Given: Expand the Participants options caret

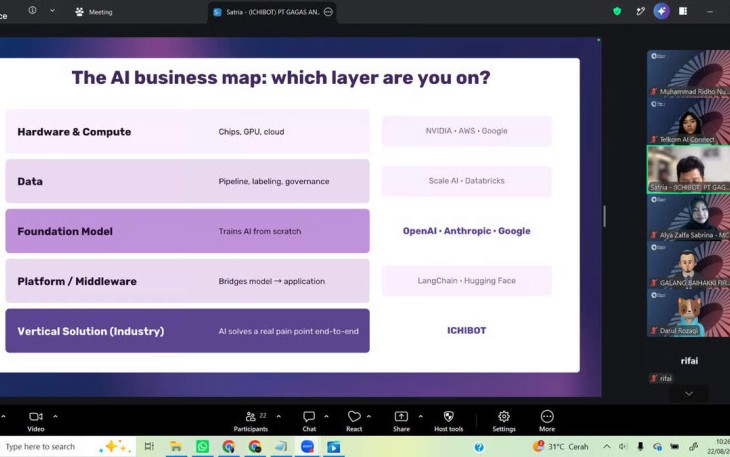Looking at the screenshot, I should tap(278, 417).
